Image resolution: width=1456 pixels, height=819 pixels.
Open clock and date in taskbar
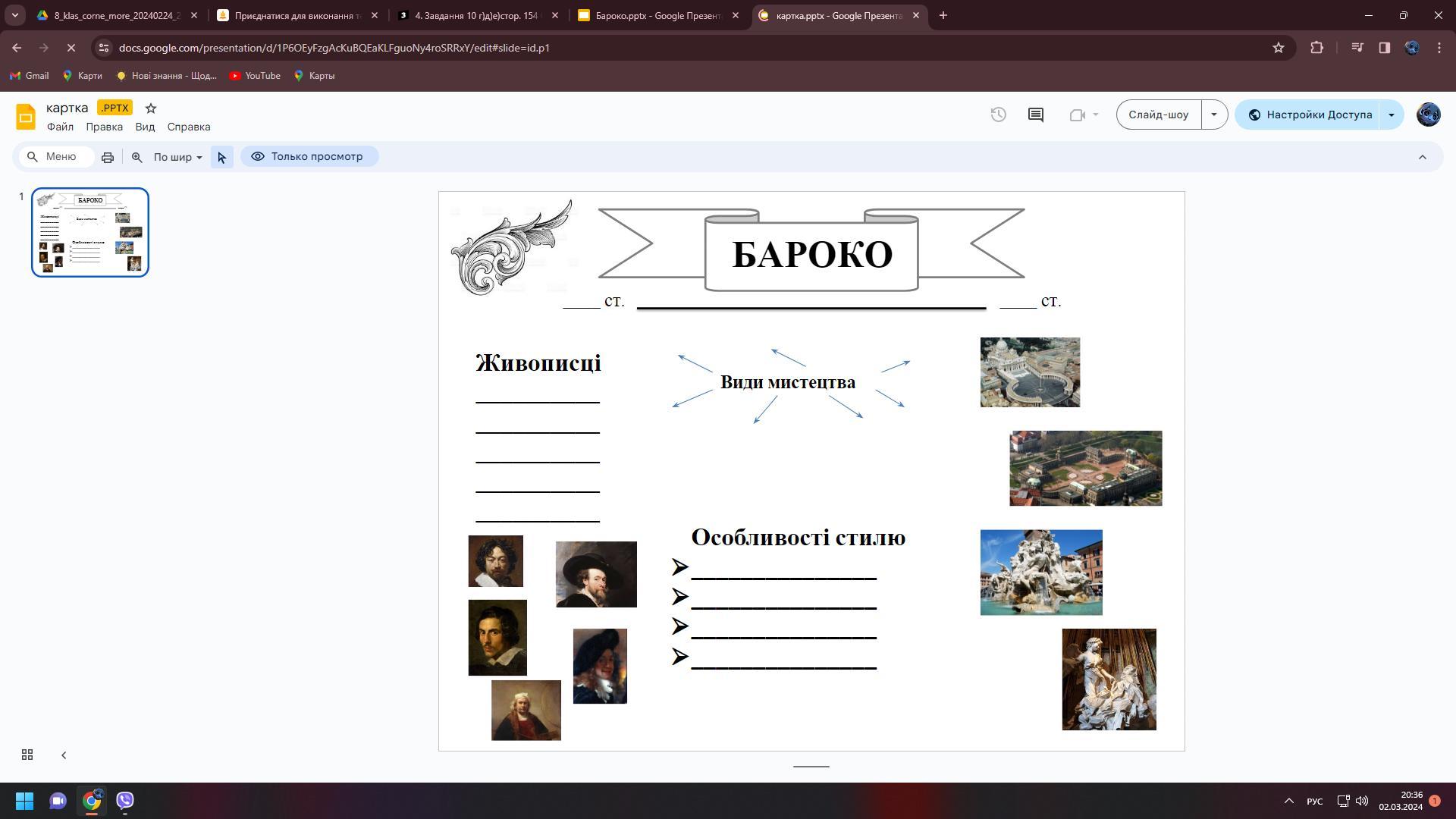click(x=1401, y=801)
